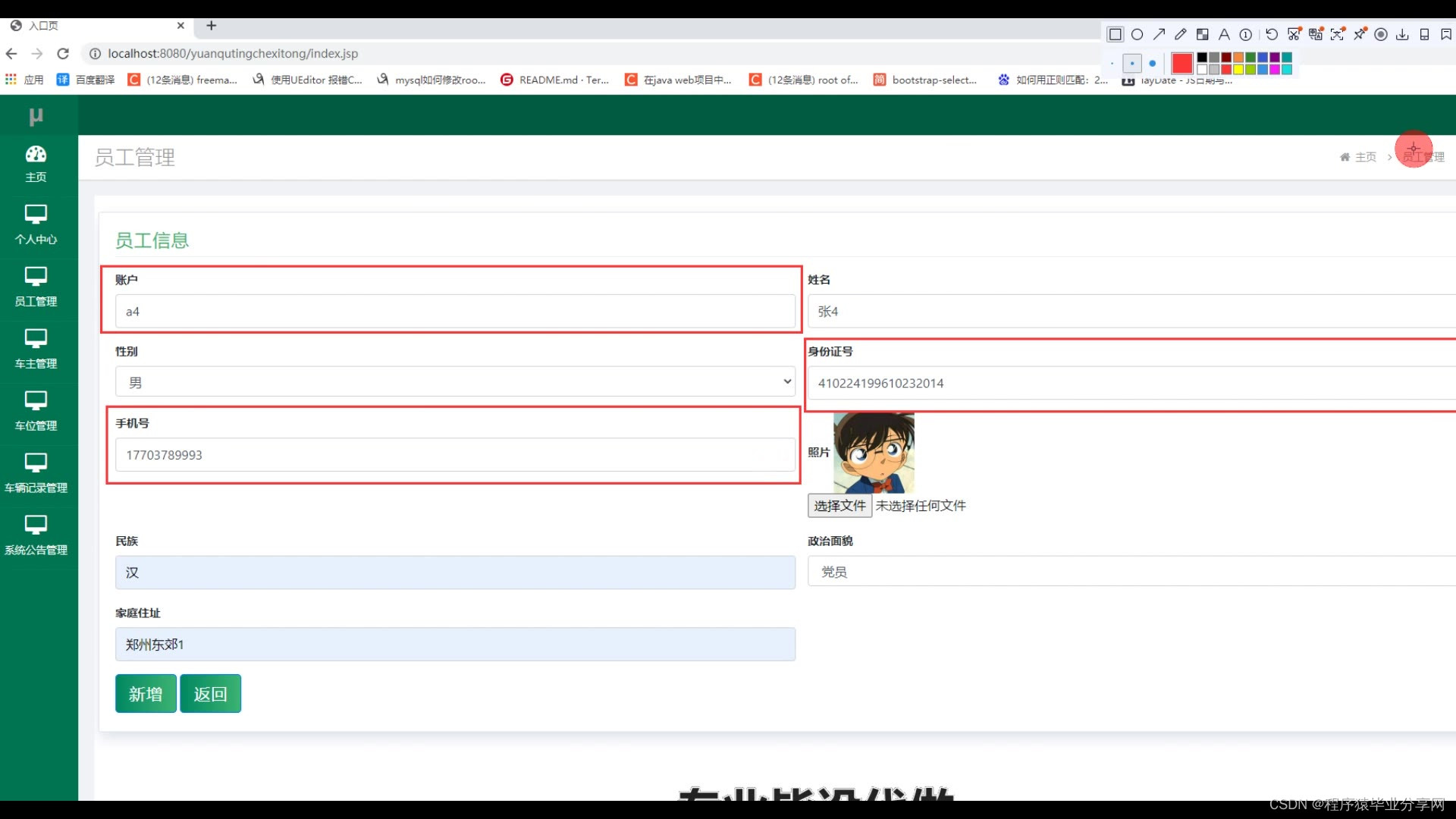Click the 返回 back button

(x=210, y=693)
